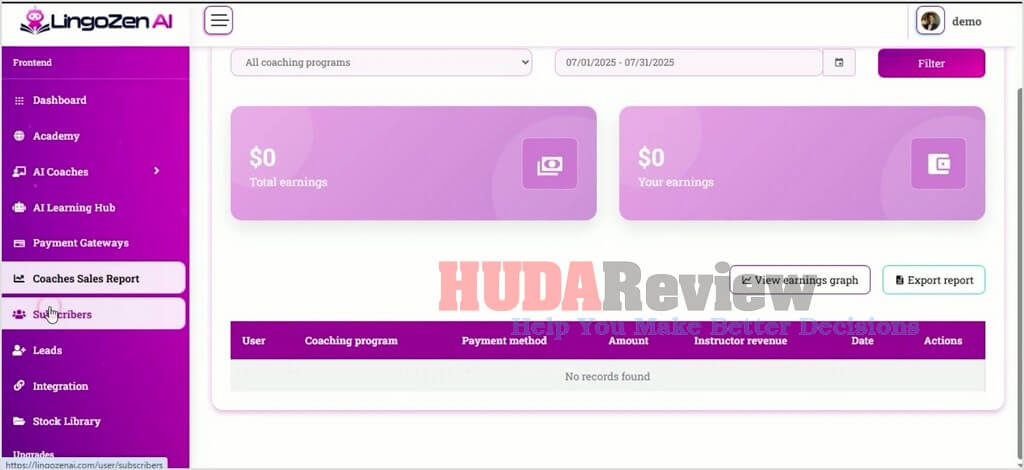This screenshot has height=470, width=1024.
Task: Click the Your earnings wallet icon
Action: (x=938, y=164)
